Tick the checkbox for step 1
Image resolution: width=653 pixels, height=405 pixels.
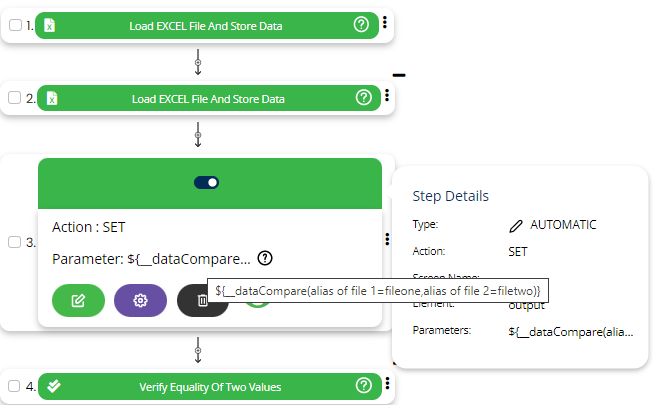pos(15,26)
